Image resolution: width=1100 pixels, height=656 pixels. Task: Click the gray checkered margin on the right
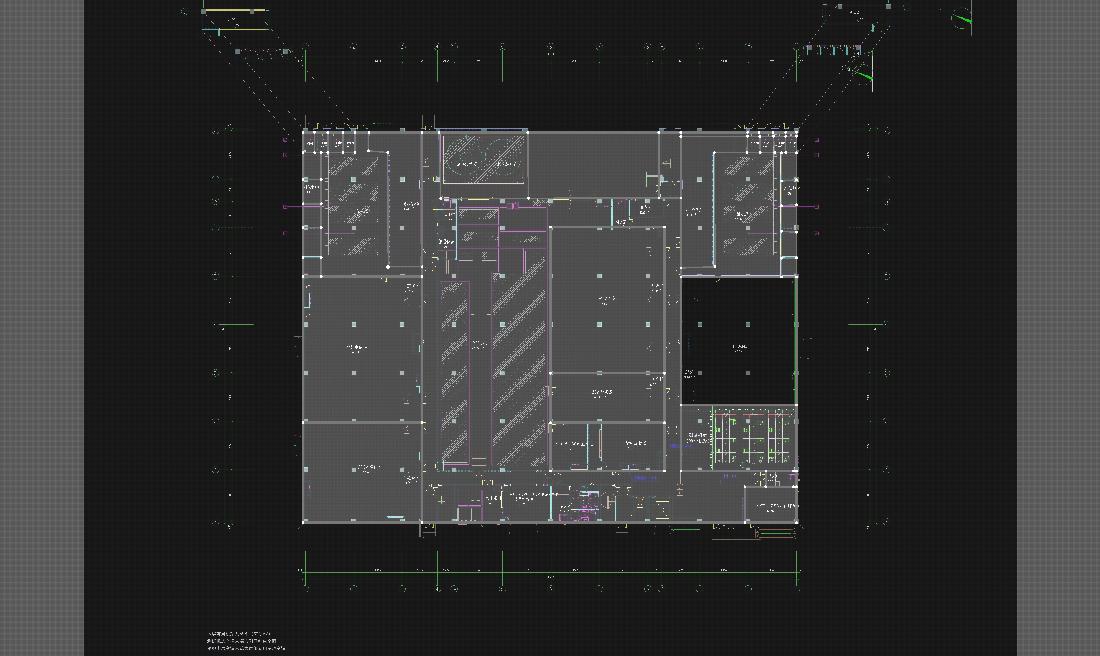[x=1058, y=328]
